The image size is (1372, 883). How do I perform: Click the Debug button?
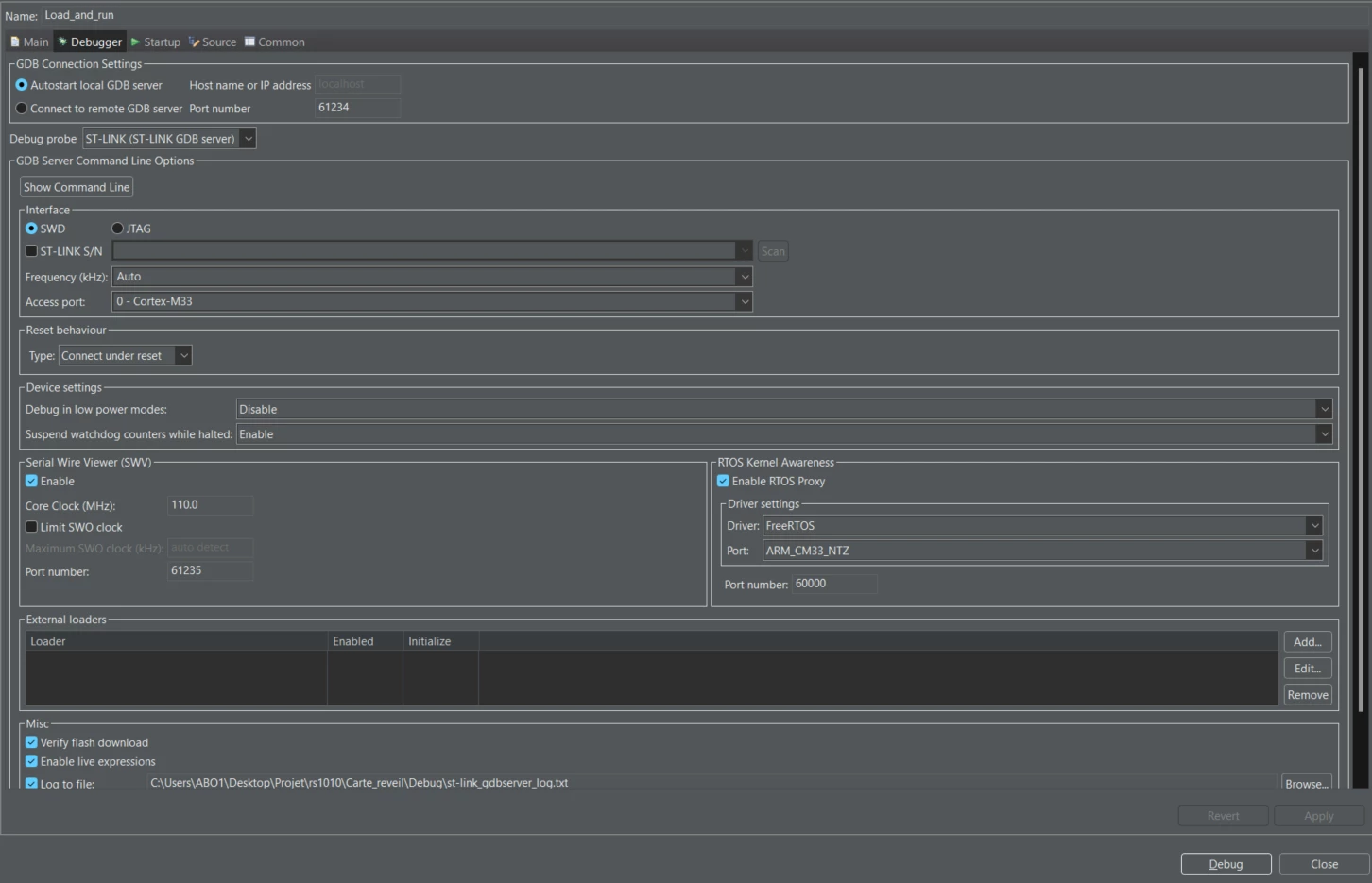[x=1226, y=864]
